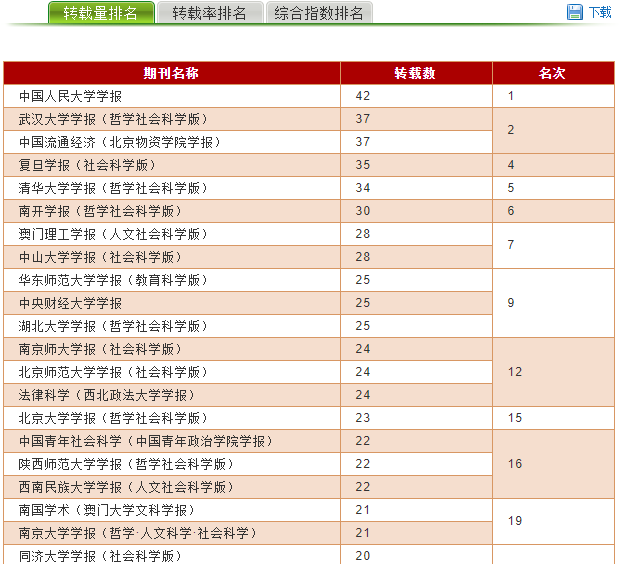Select 南国学术（澳门大学文科学报）

106,510
